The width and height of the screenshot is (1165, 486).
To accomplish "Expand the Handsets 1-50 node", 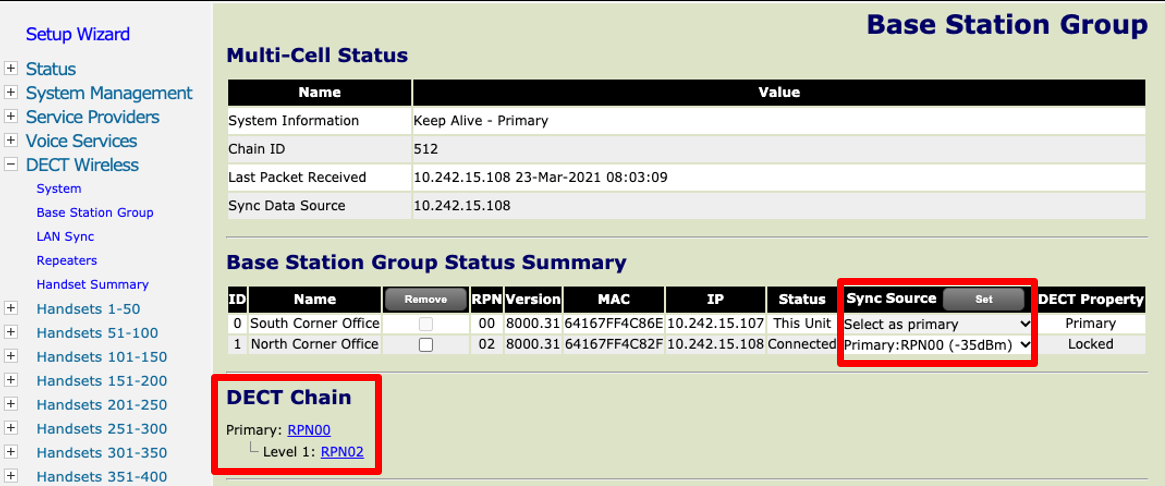I will (x=11, y=308).
